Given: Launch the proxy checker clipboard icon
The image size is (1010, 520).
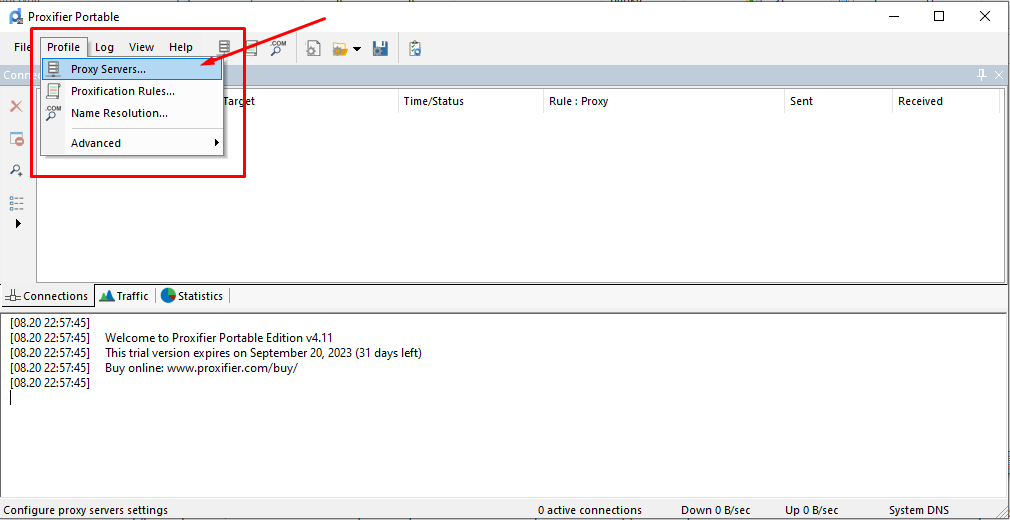Looking at the screenshot, I should point(415,48).
